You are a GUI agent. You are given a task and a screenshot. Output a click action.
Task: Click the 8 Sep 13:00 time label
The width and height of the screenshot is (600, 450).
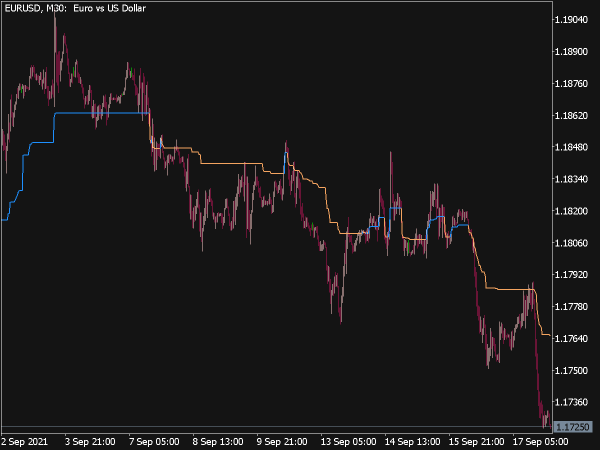[218, 442]
